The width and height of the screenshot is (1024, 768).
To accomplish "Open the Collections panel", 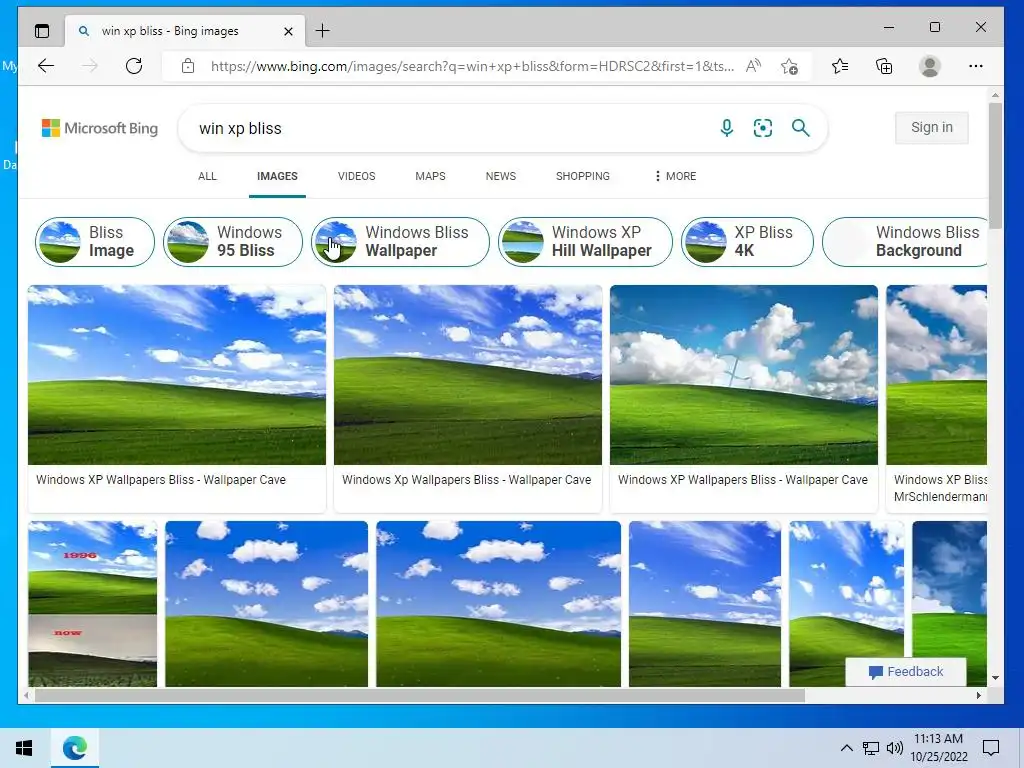I will click(884, 66).
